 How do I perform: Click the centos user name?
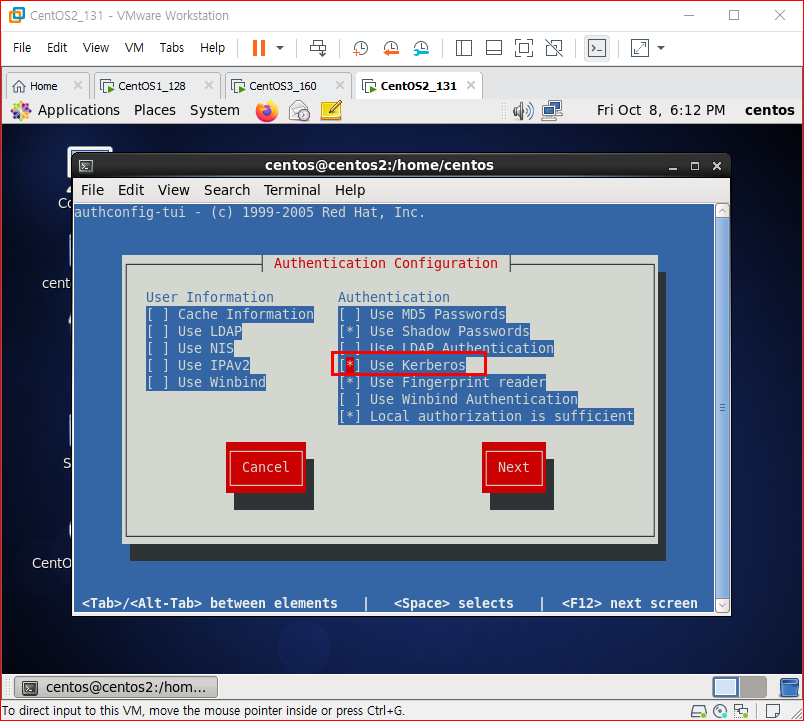click(770, 110)
